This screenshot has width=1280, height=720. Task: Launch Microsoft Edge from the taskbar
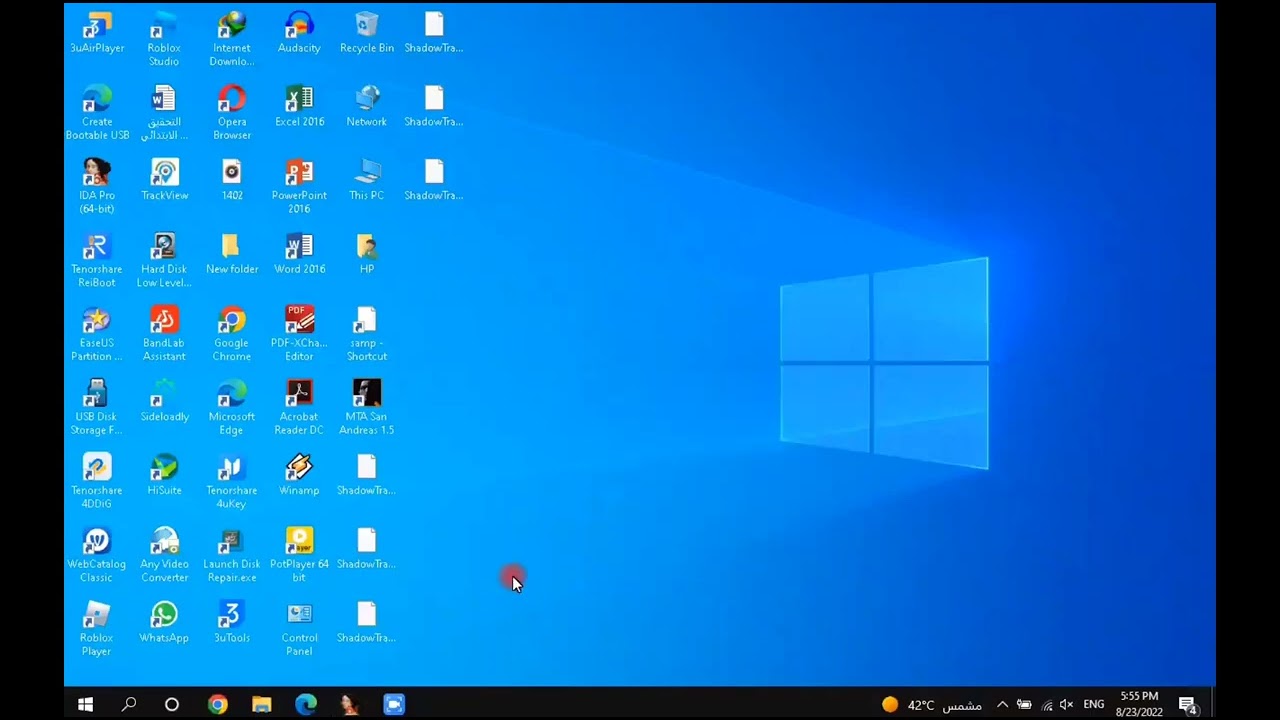tap(305, 705)
